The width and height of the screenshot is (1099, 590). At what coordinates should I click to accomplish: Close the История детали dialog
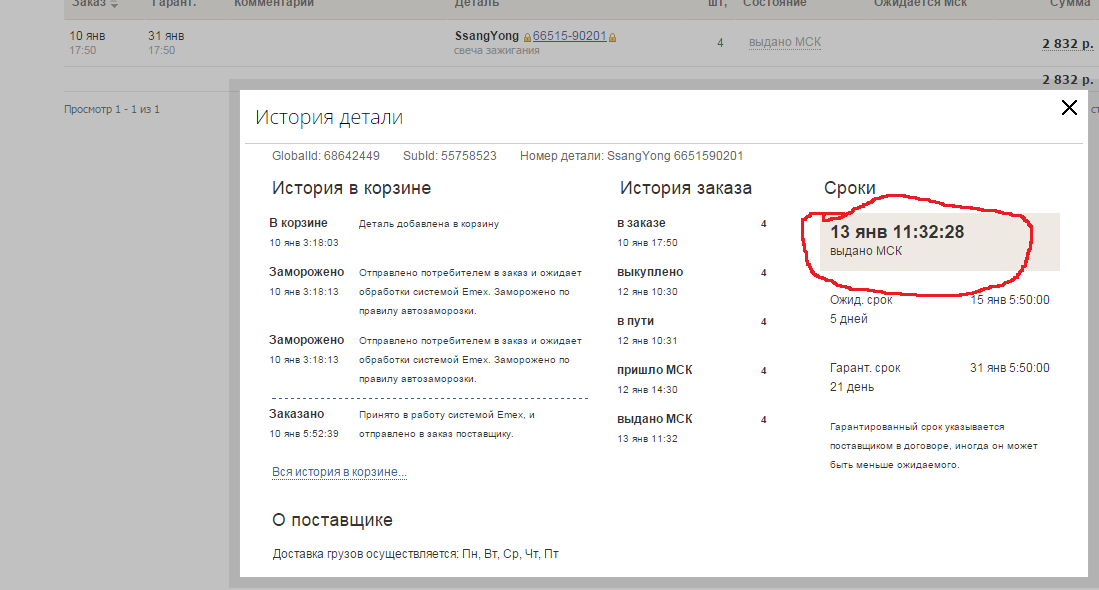click(x=1069, y=108)
